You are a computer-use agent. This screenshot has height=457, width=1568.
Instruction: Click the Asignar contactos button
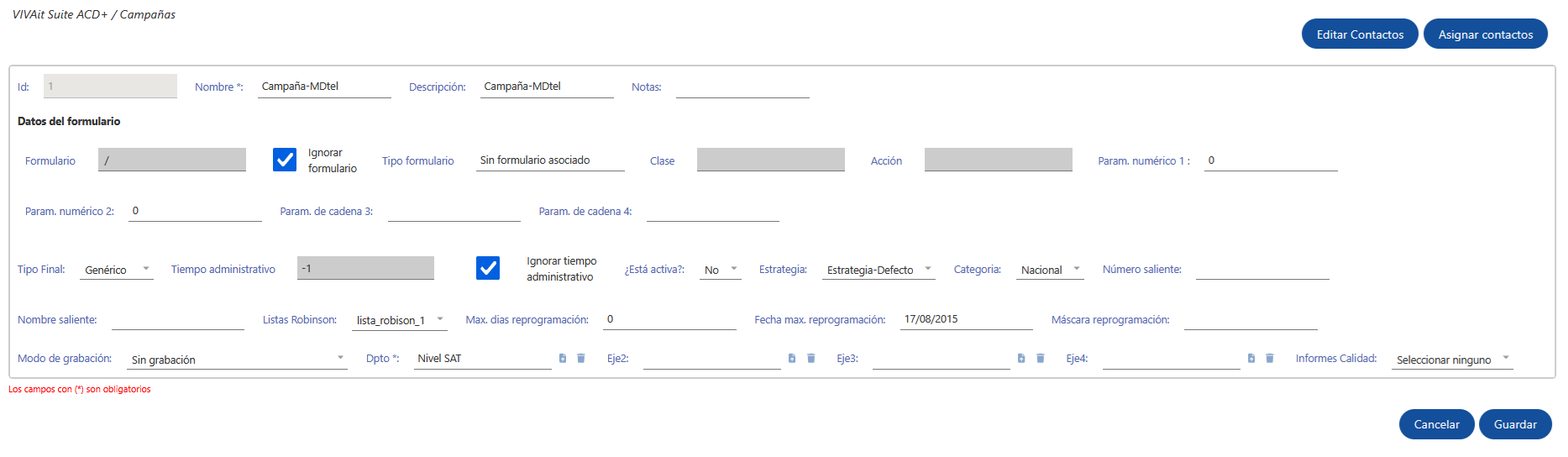pos(1485,34)
